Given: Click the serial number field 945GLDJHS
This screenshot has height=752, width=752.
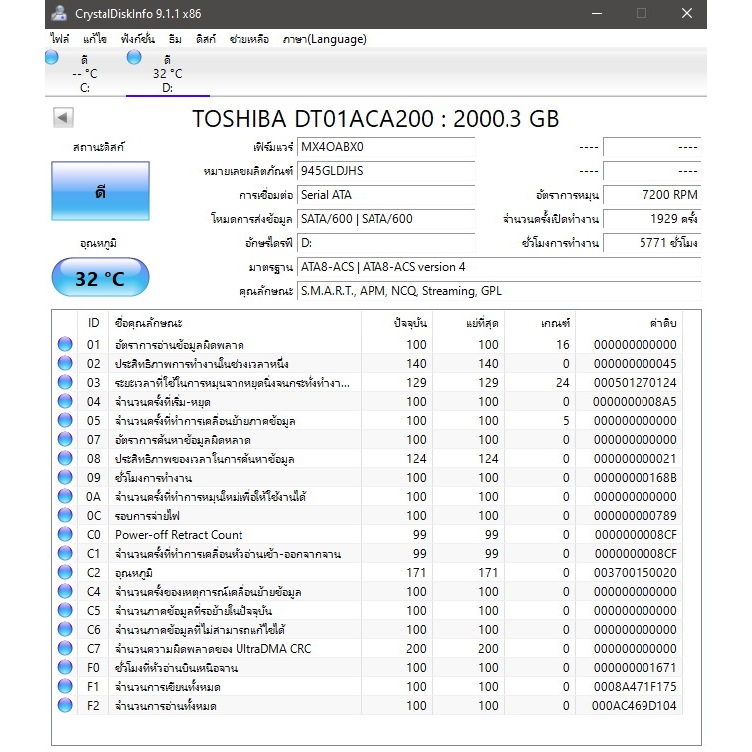Looking at the screenshot, I should pos(385,171).
